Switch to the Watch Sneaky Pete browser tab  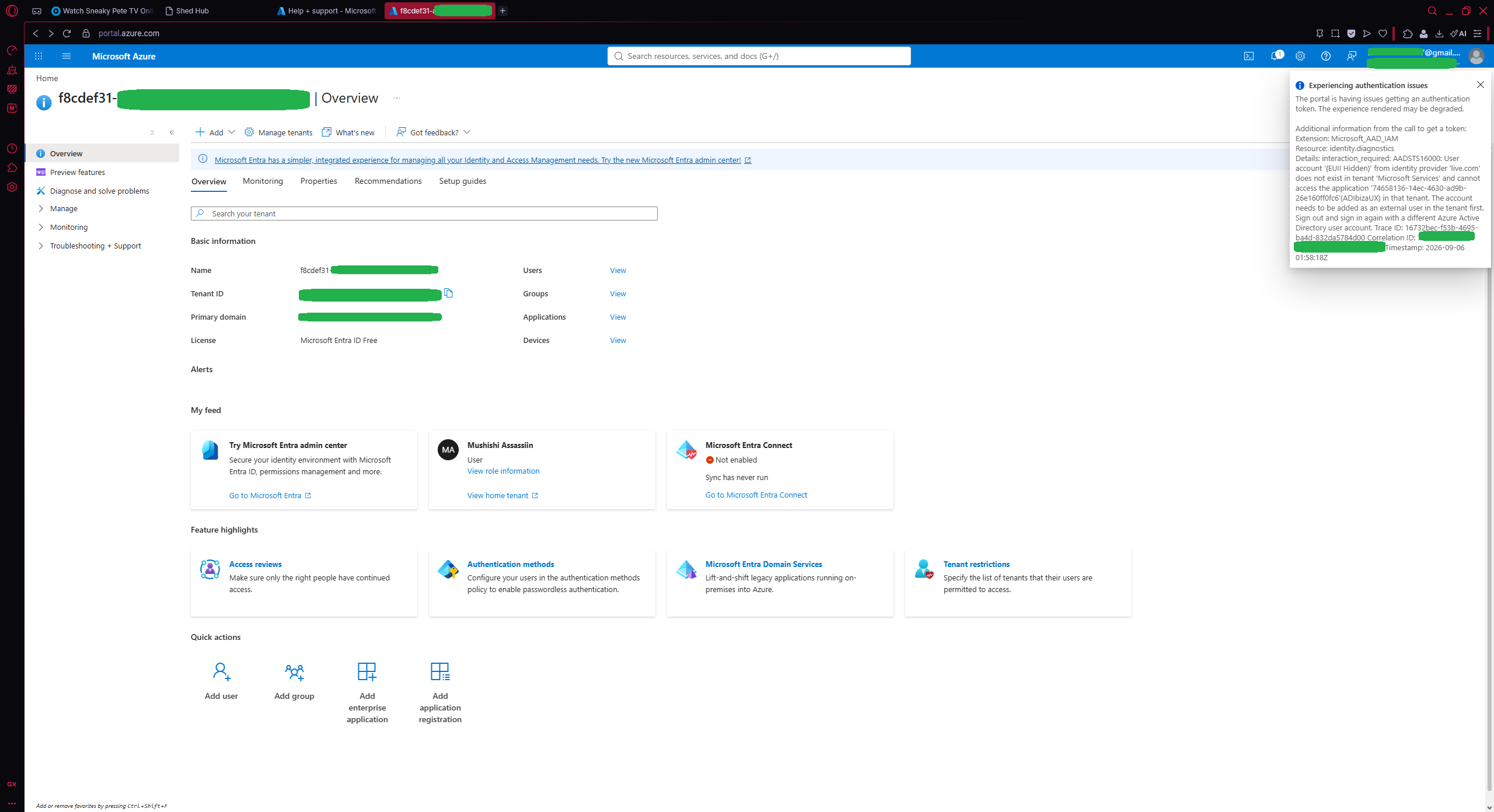[103, 10]
